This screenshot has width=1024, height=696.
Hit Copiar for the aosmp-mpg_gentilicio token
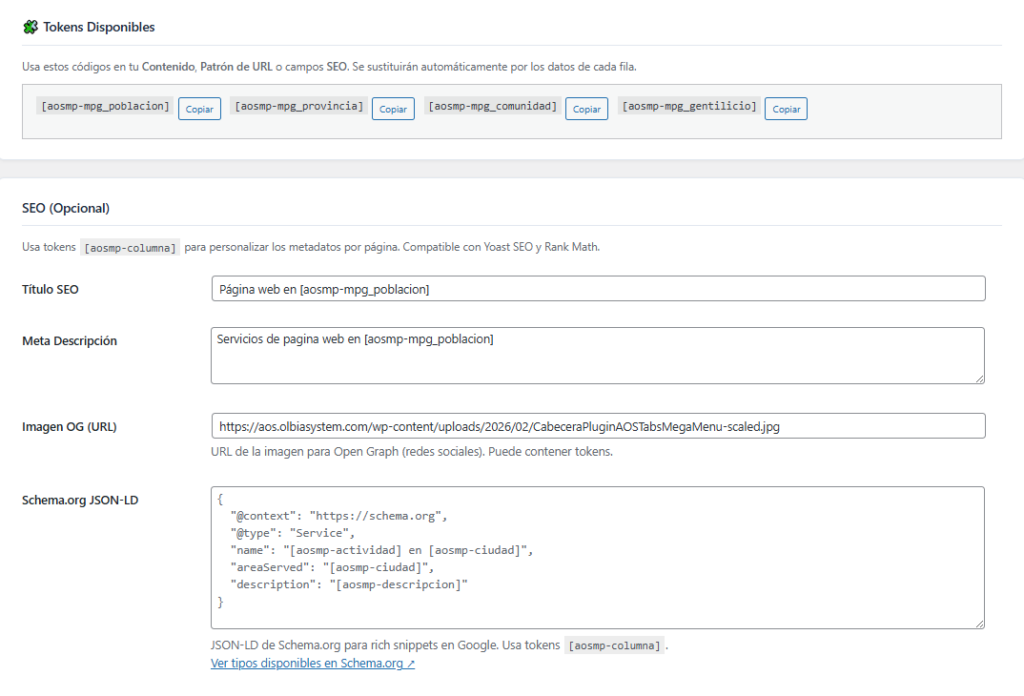click(786, 109)
